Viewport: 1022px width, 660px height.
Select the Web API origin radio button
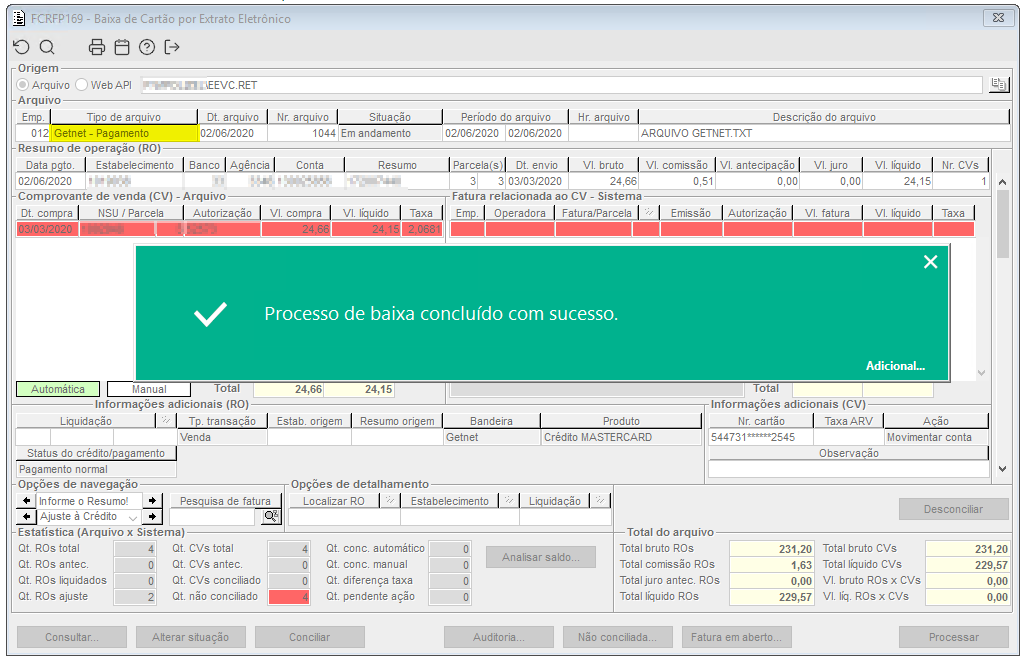click(81, 85)
